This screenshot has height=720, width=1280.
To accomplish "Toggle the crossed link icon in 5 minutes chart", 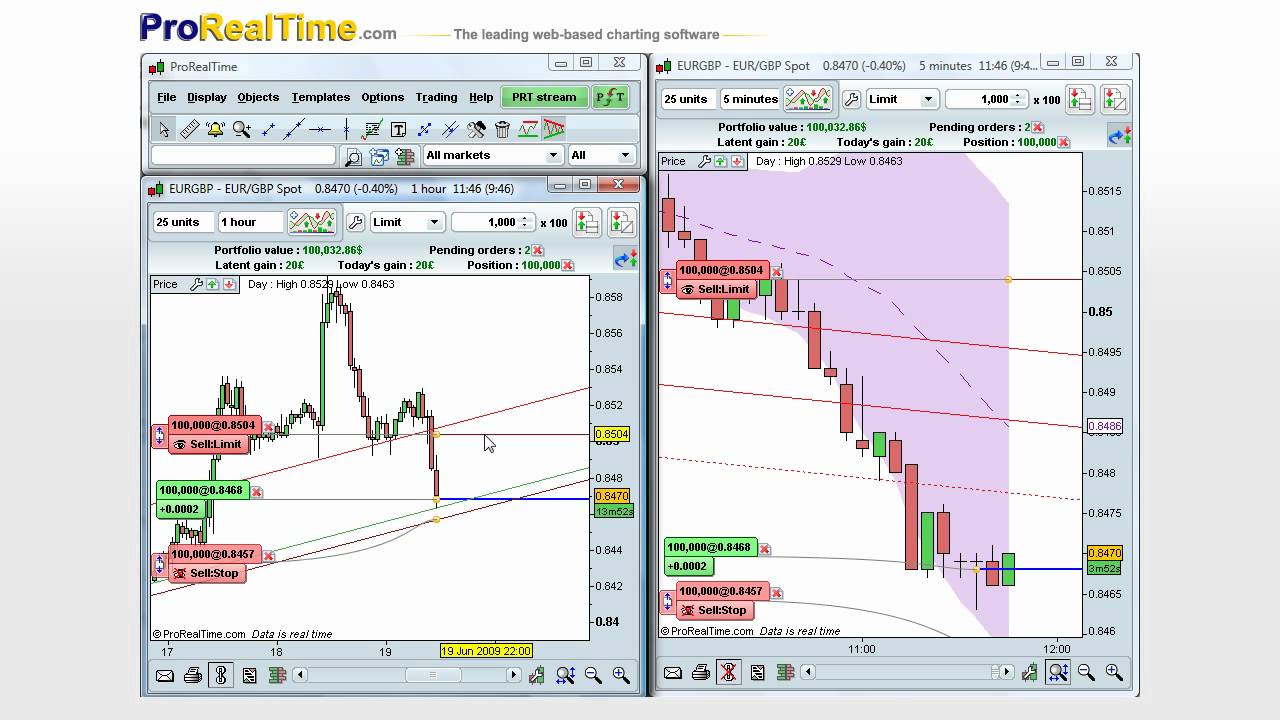I will 729,673.
